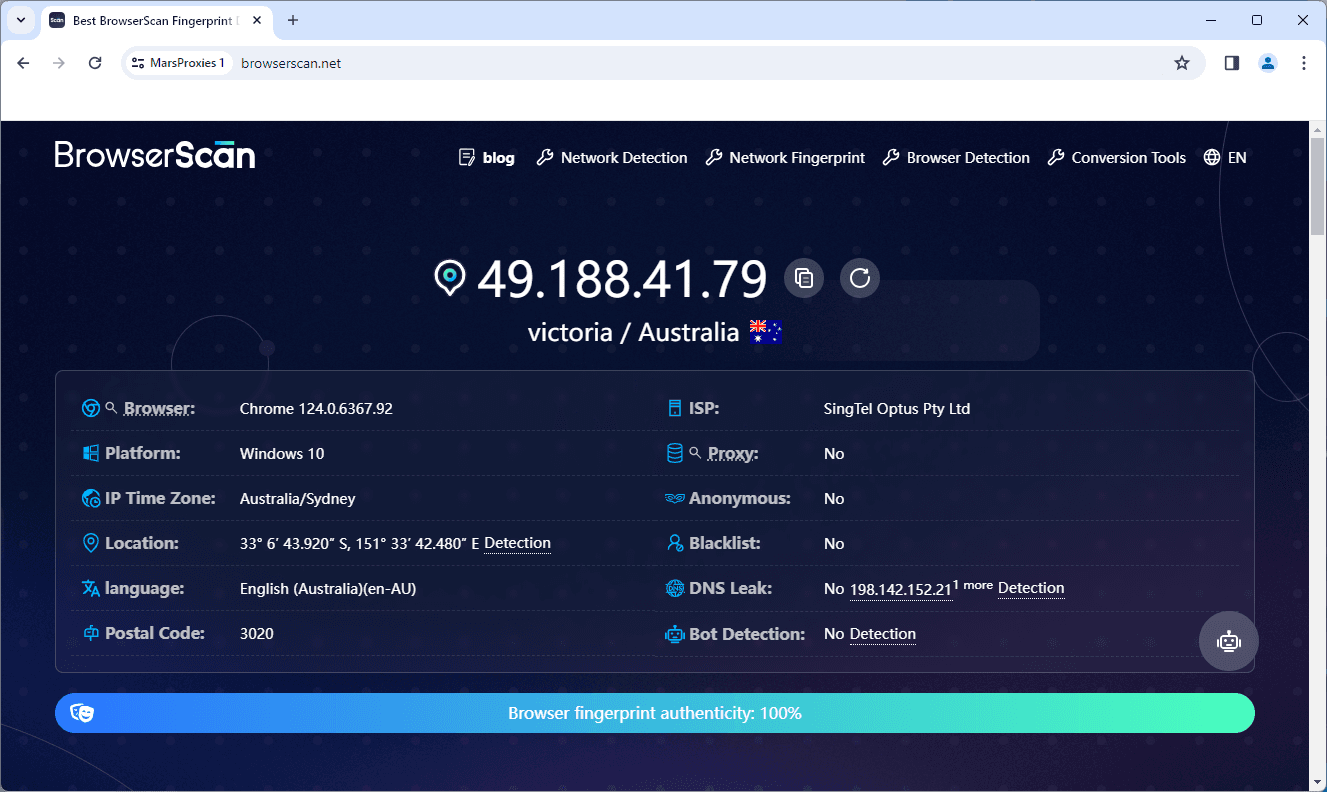Click the 'victoria / Australia' text
Screen dimensions: 1327x792
634,332
